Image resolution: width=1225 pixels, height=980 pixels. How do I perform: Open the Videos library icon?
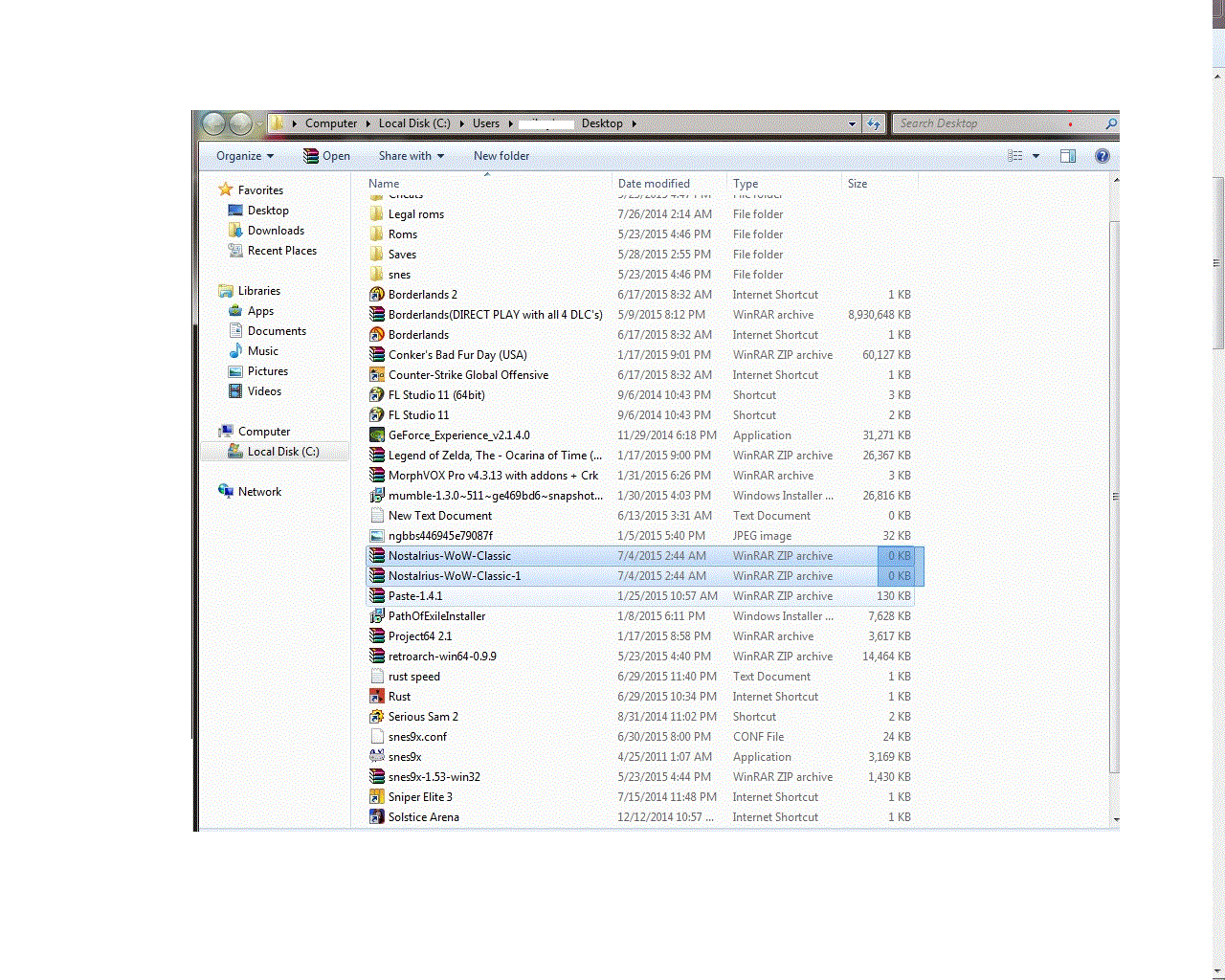(235, 391)
